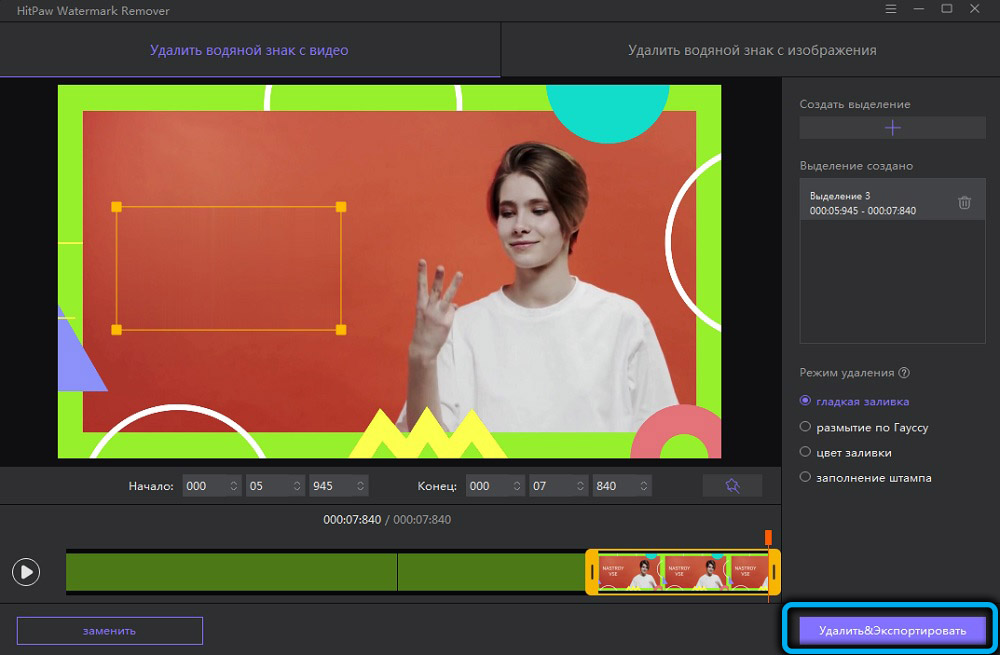Viewport: 1000px width, 655px height.
Task: Click the left trim handle of timeline clip
Action: point(592,573)
